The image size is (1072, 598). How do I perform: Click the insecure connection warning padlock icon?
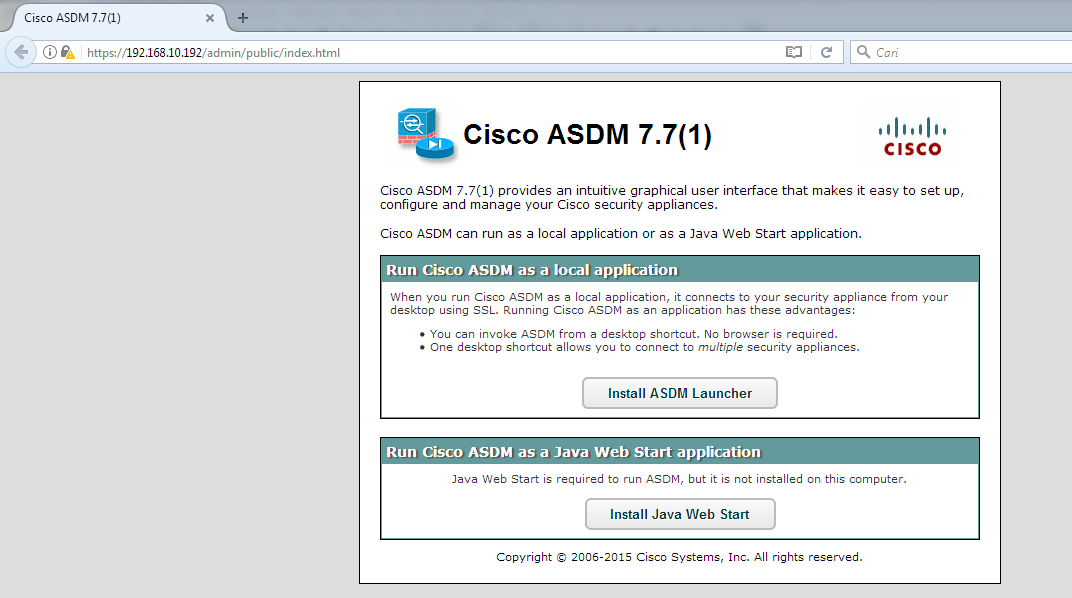point(66,51)
